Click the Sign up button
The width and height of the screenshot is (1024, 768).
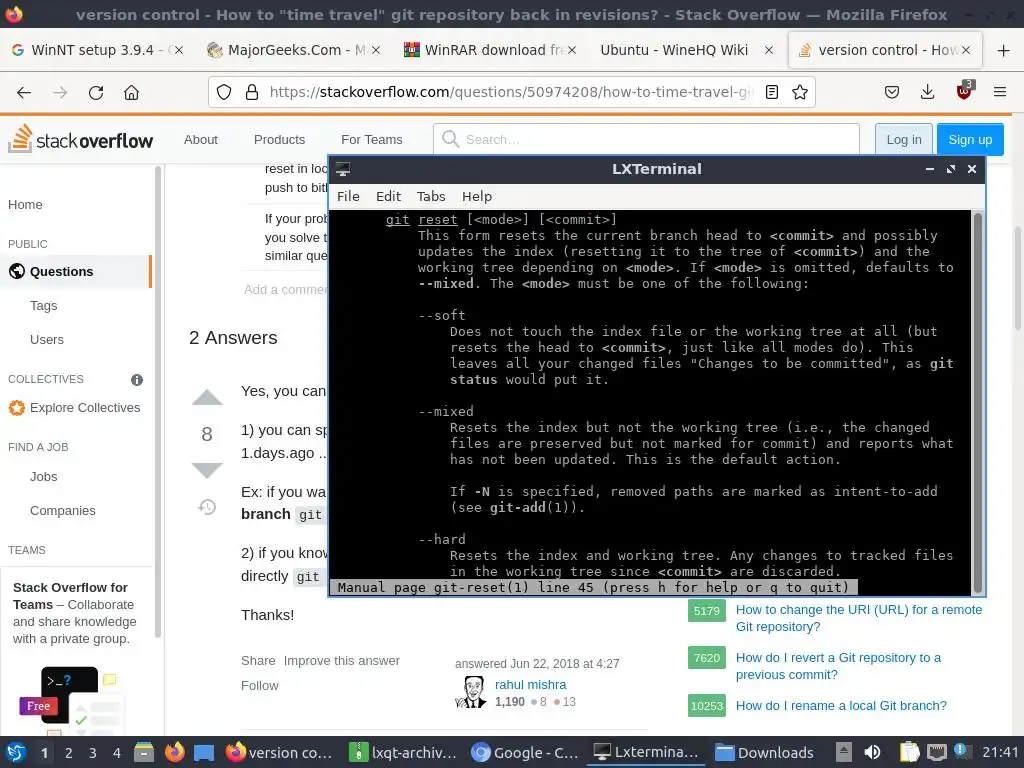970,140
